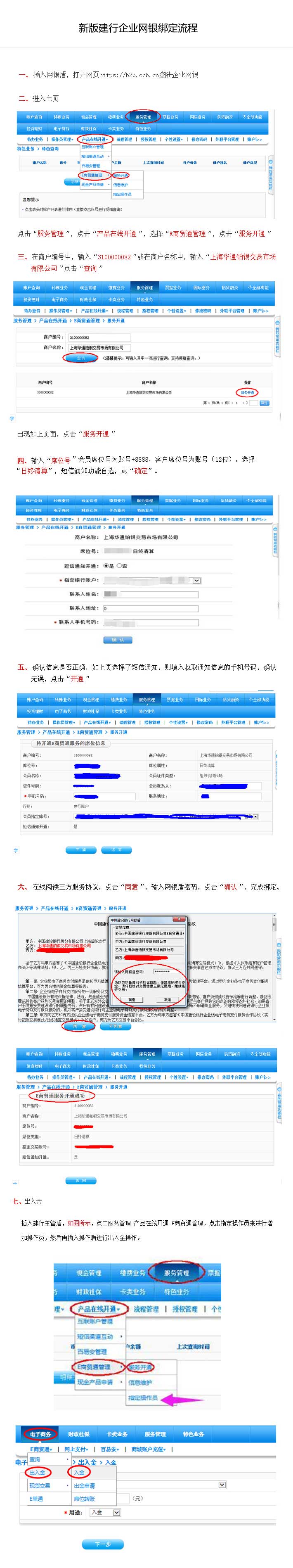Open 操作员管理 dropdown in first screenshot subnav
Viewport: 293px width, 1568px height.
pos(63,140)
